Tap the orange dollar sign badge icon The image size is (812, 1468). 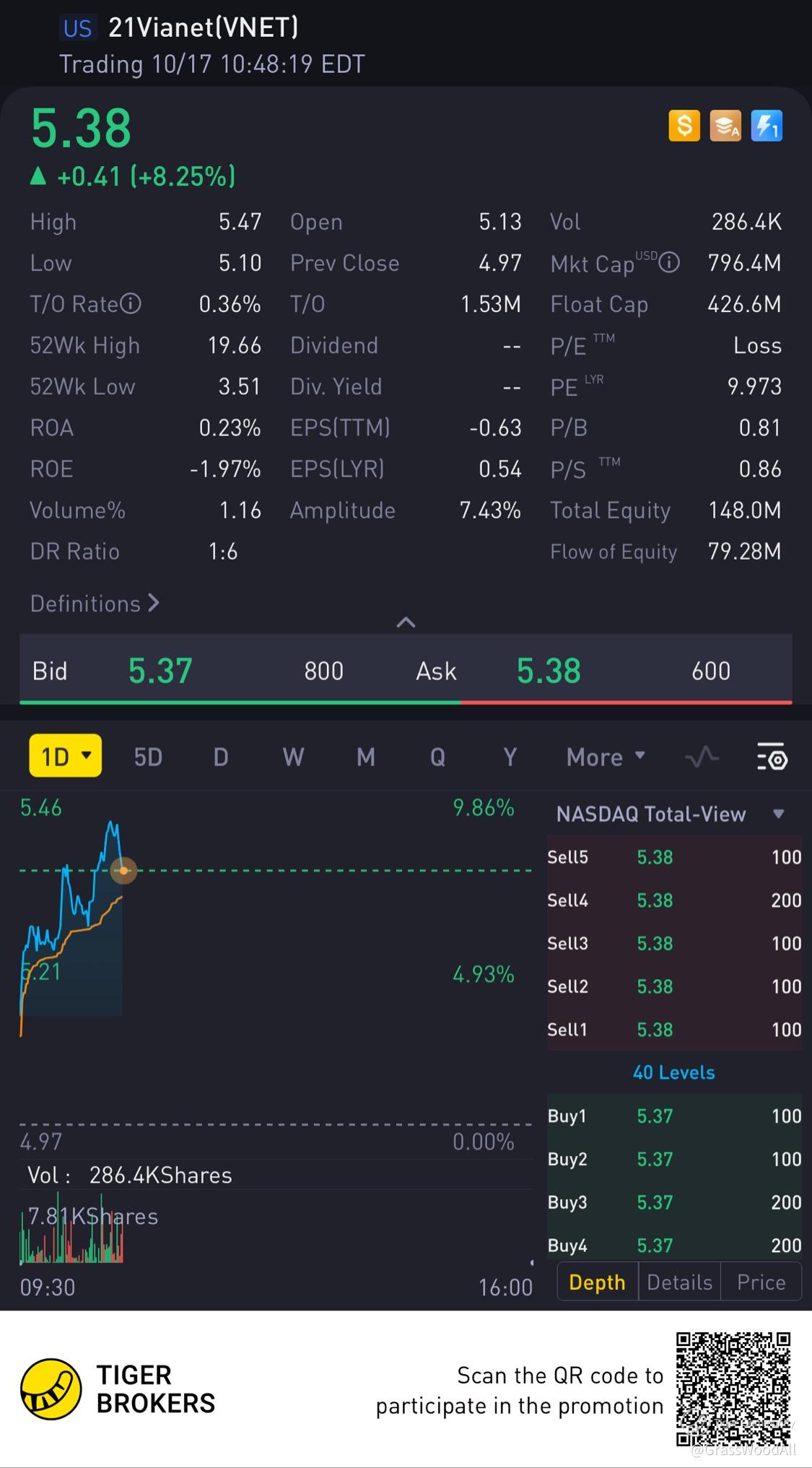point(684,126)
